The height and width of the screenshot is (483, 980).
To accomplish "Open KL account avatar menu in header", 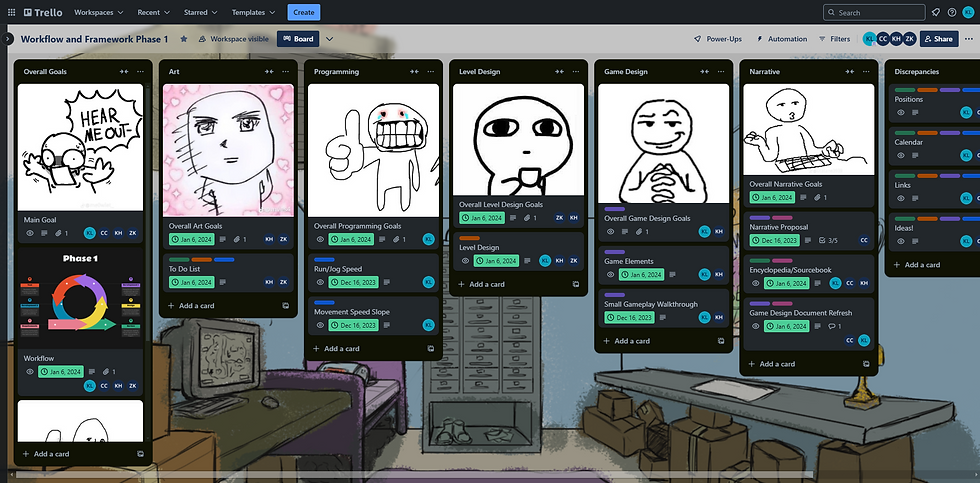I will click(969, 12).
